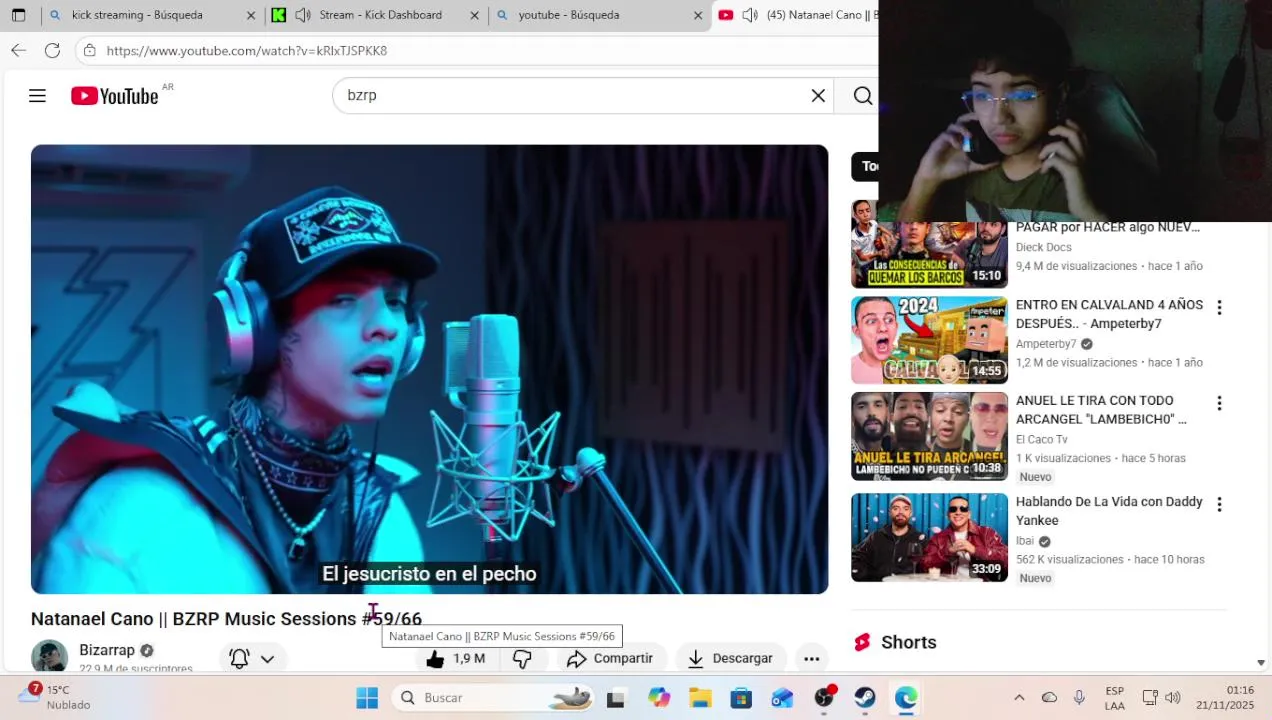Reload the page with the refresh icon

coord(53,50)
